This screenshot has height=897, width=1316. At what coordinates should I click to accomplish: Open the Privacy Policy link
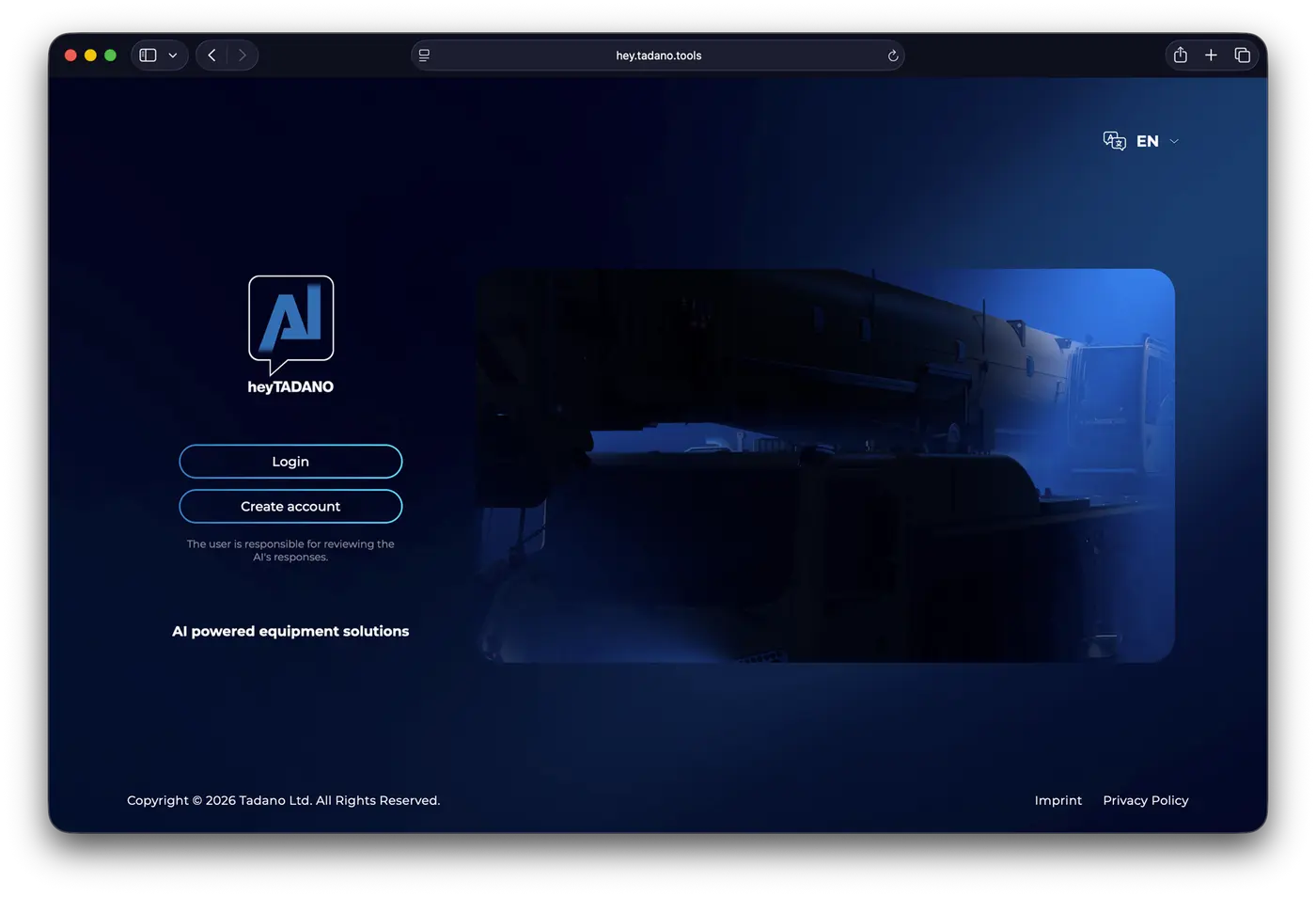1145,800
